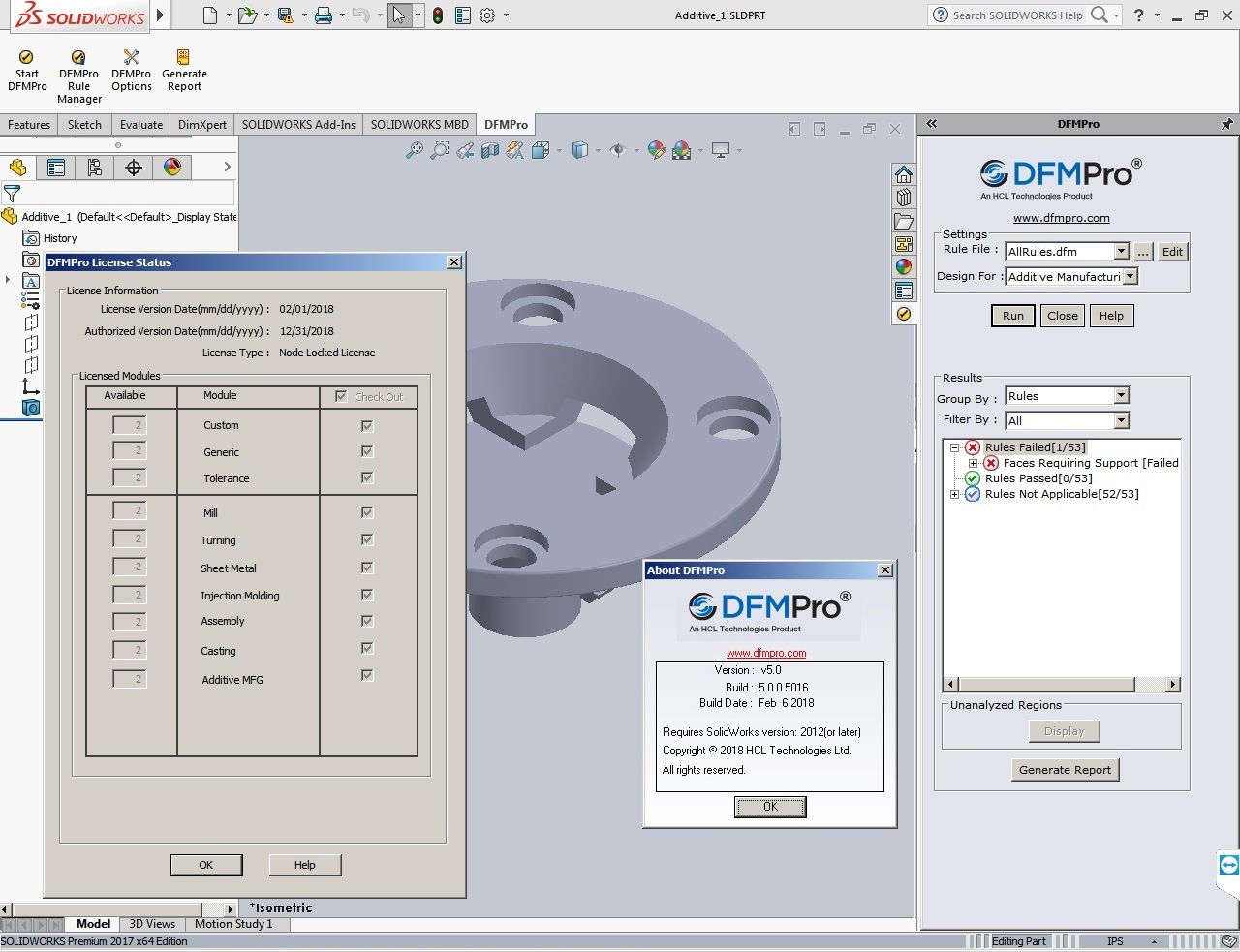Image resolution: width=1240 pixels, height=952 pixels.
Task: Click Generate Report in the ribbon
Action: point(184,71)
